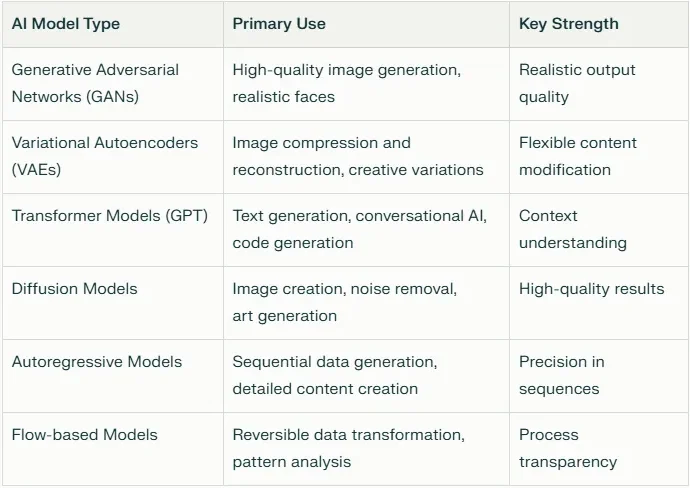
Task: Select "Image compression and reconstruction" cell
Action: point(358,156)
